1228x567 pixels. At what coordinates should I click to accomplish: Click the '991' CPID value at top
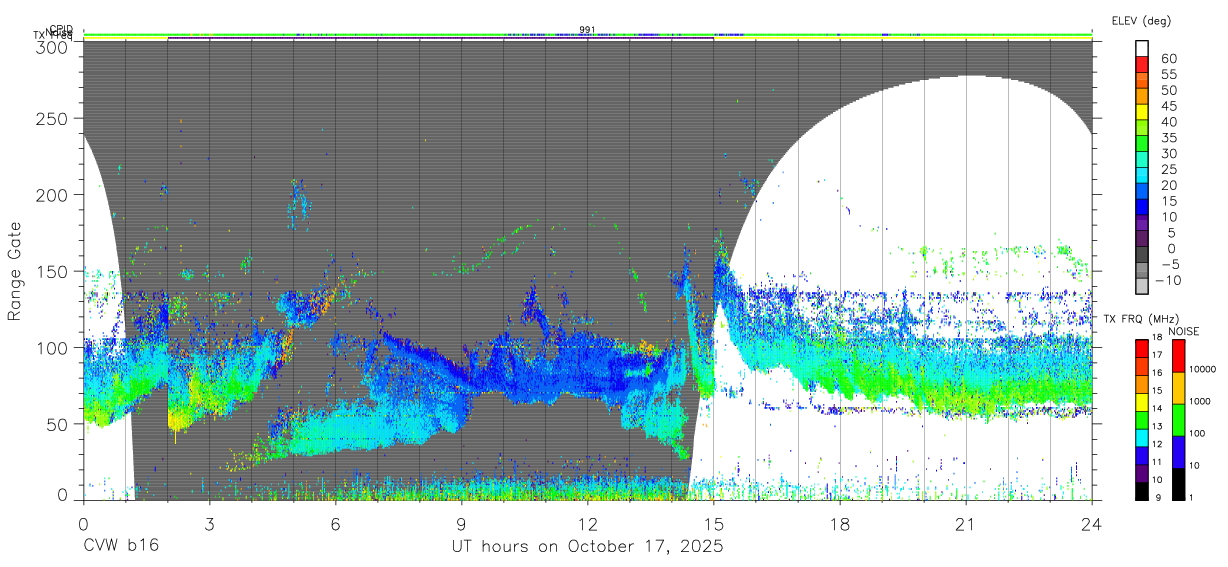[x=587, y=30]
